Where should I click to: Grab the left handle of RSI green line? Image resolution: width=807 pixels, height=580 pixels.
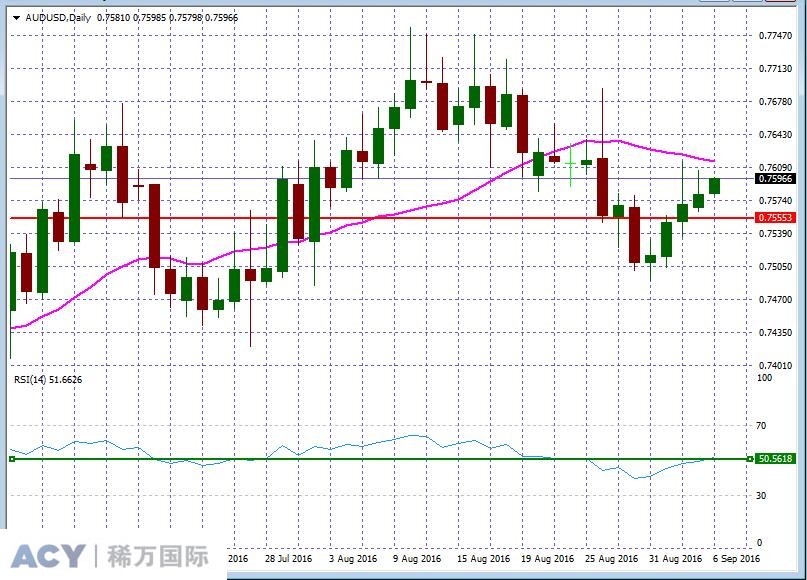[12, 459]
